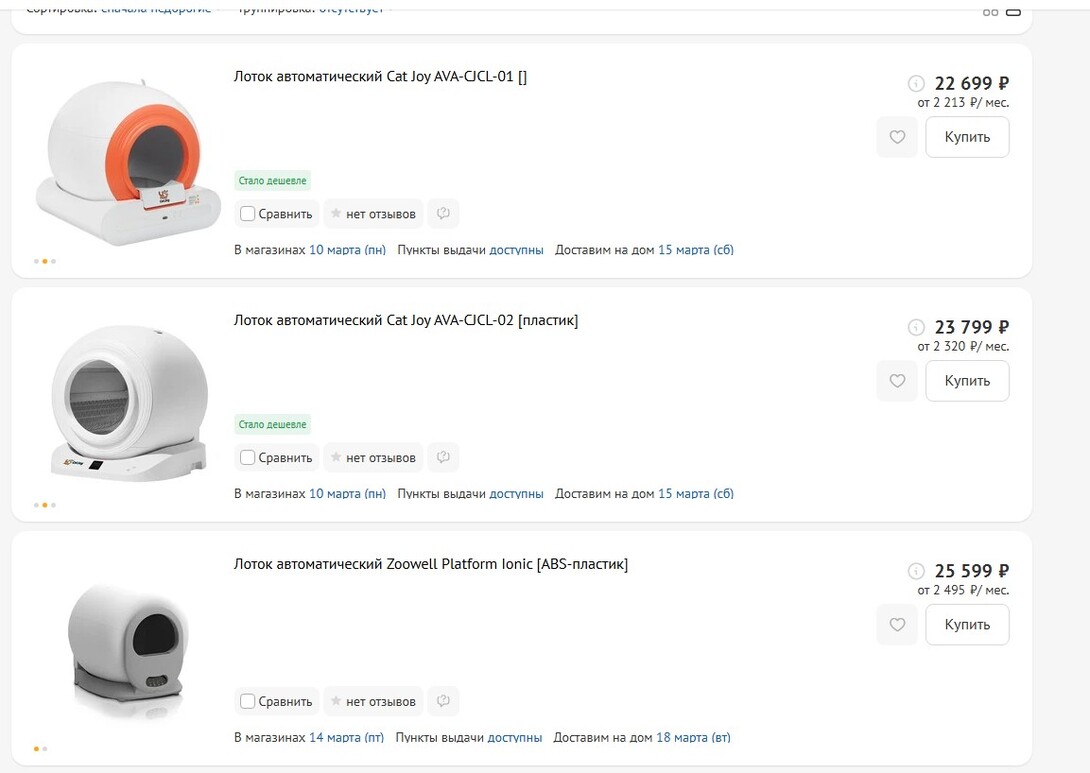Click the info icon beside 25 599 ₽

(x=916, y=572)
